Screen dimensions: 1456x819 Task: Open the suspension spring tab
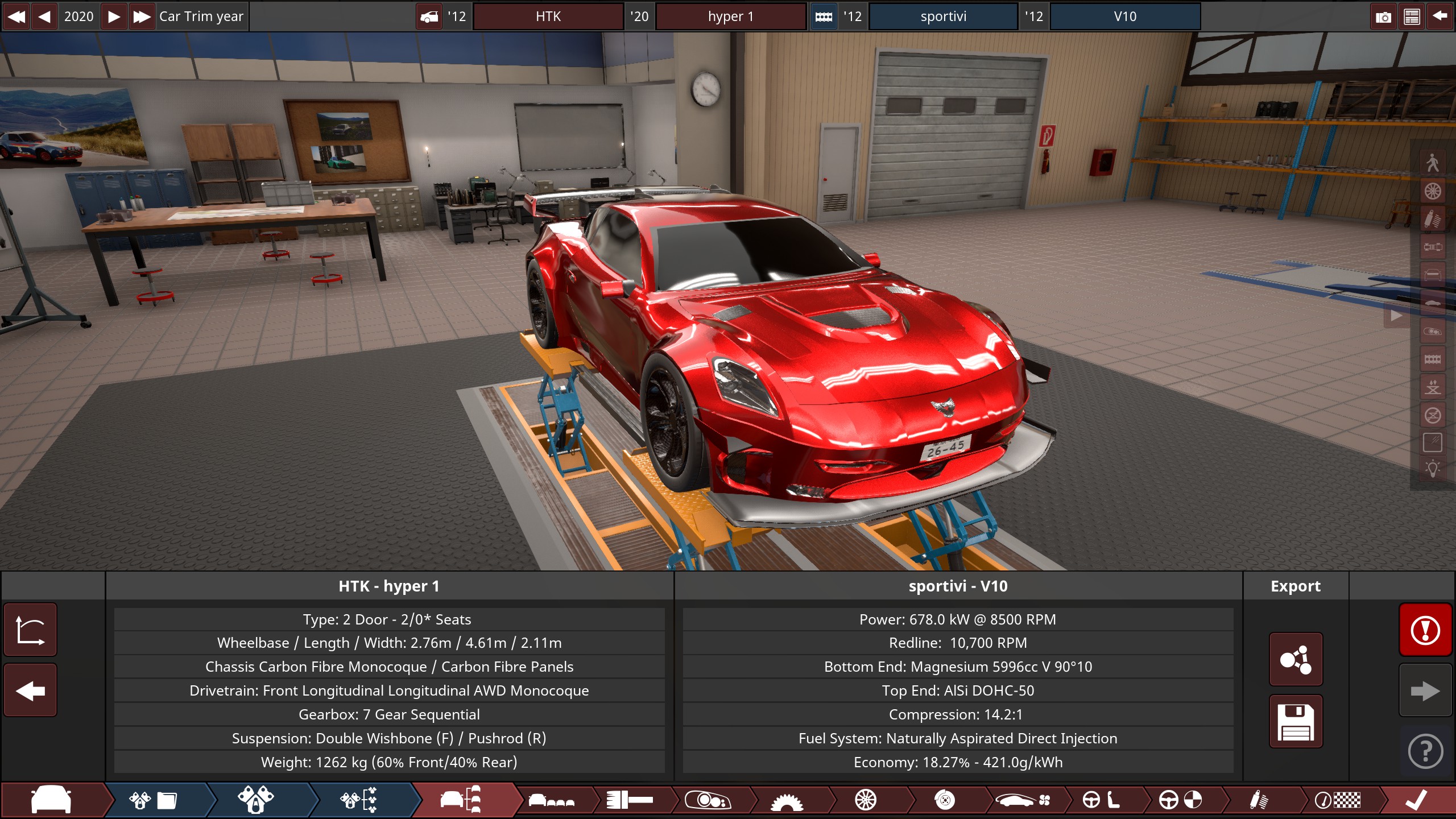click(x=1259, y=800)
